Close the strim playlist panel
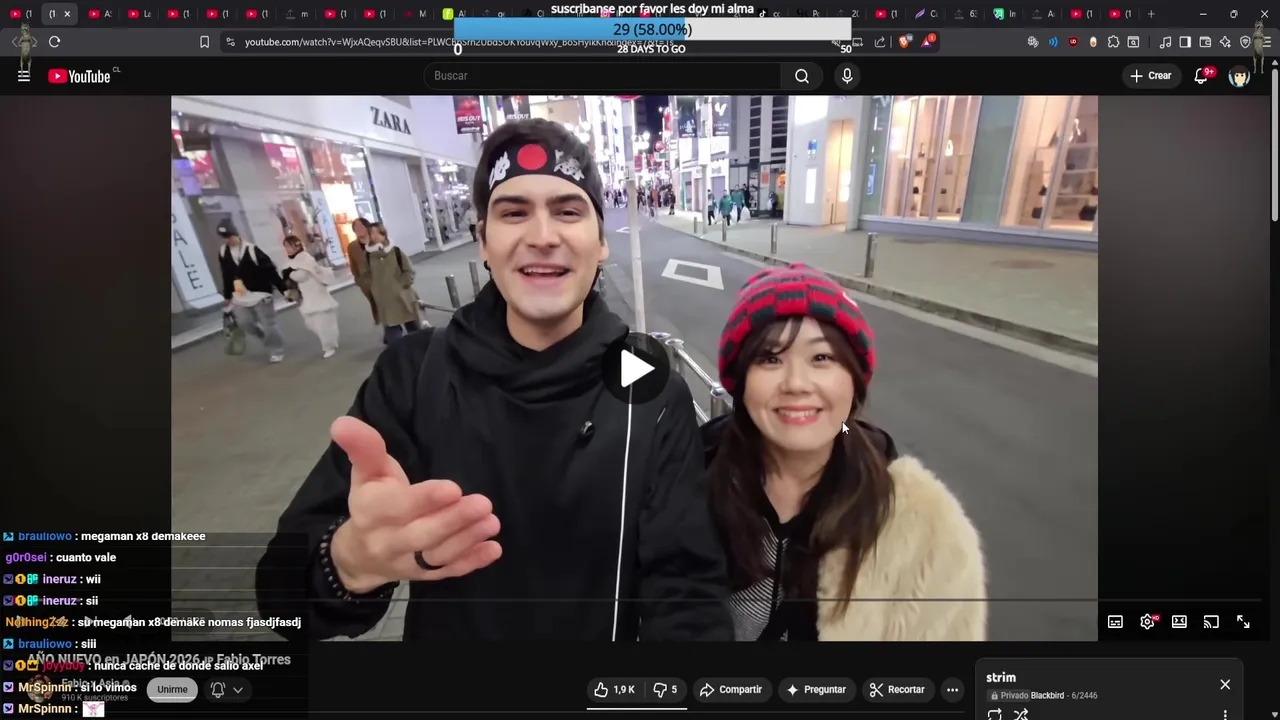This screenshot has height=720, width=1280. [x=1225, y=684]
